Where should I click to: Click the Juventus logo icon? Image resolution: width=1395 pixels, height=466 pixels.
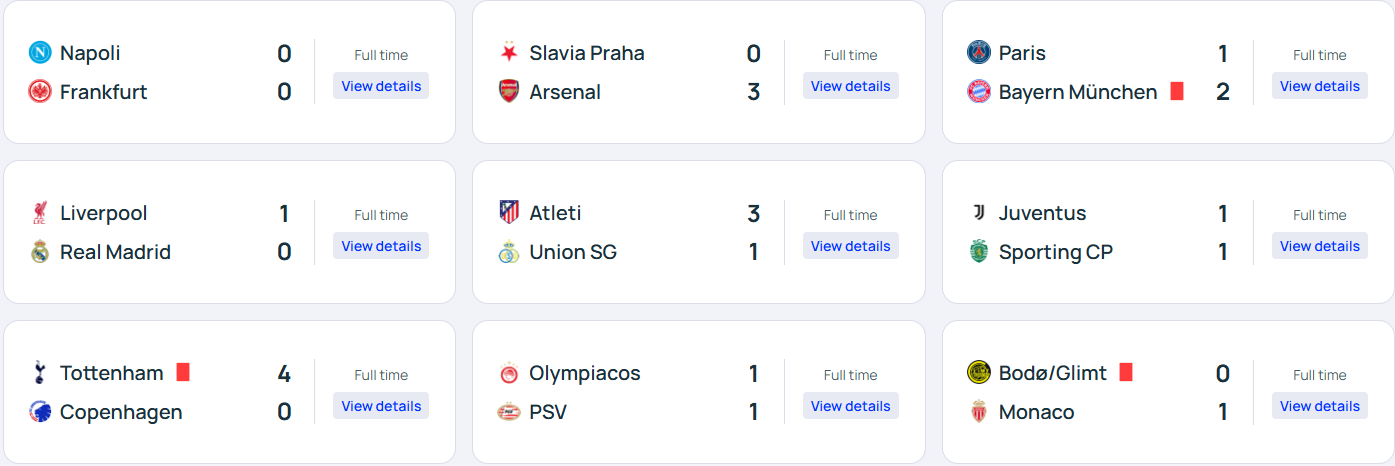coord(978,213)
